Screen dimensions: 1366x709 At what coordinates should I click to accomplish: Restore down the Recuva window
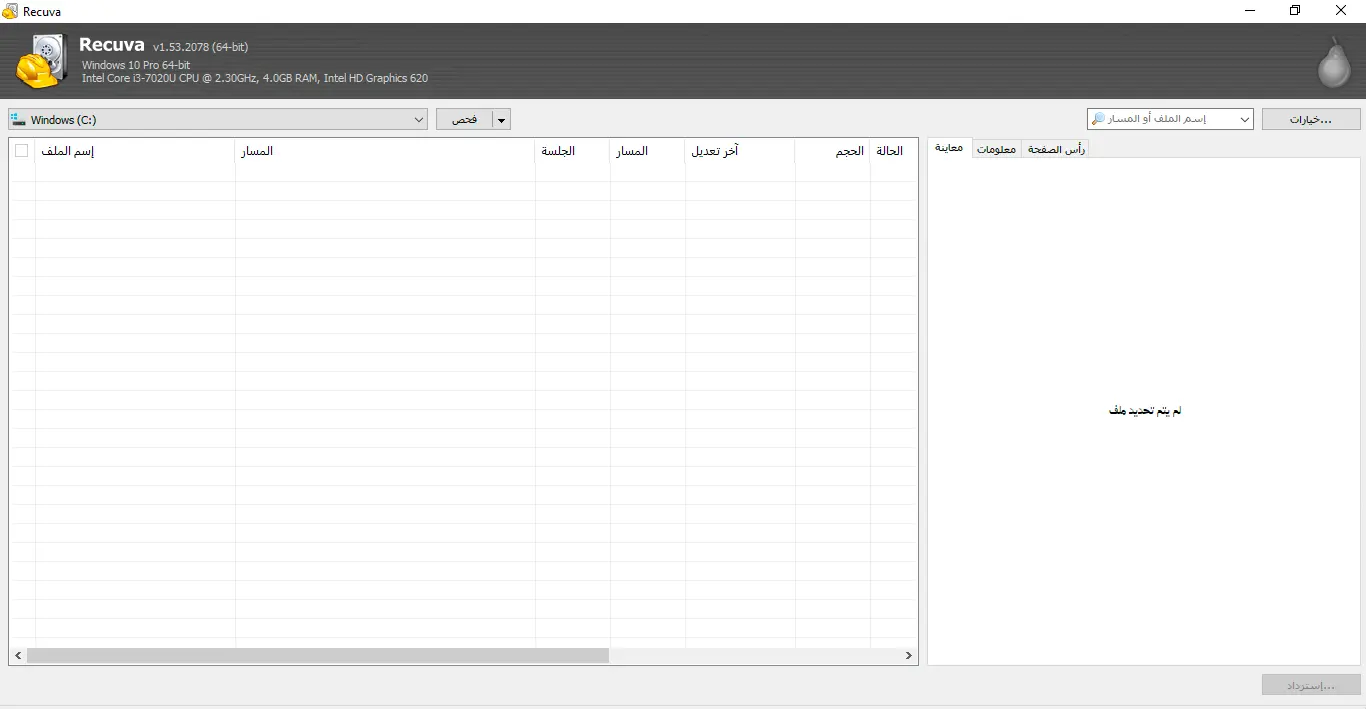coord(1295,11)
